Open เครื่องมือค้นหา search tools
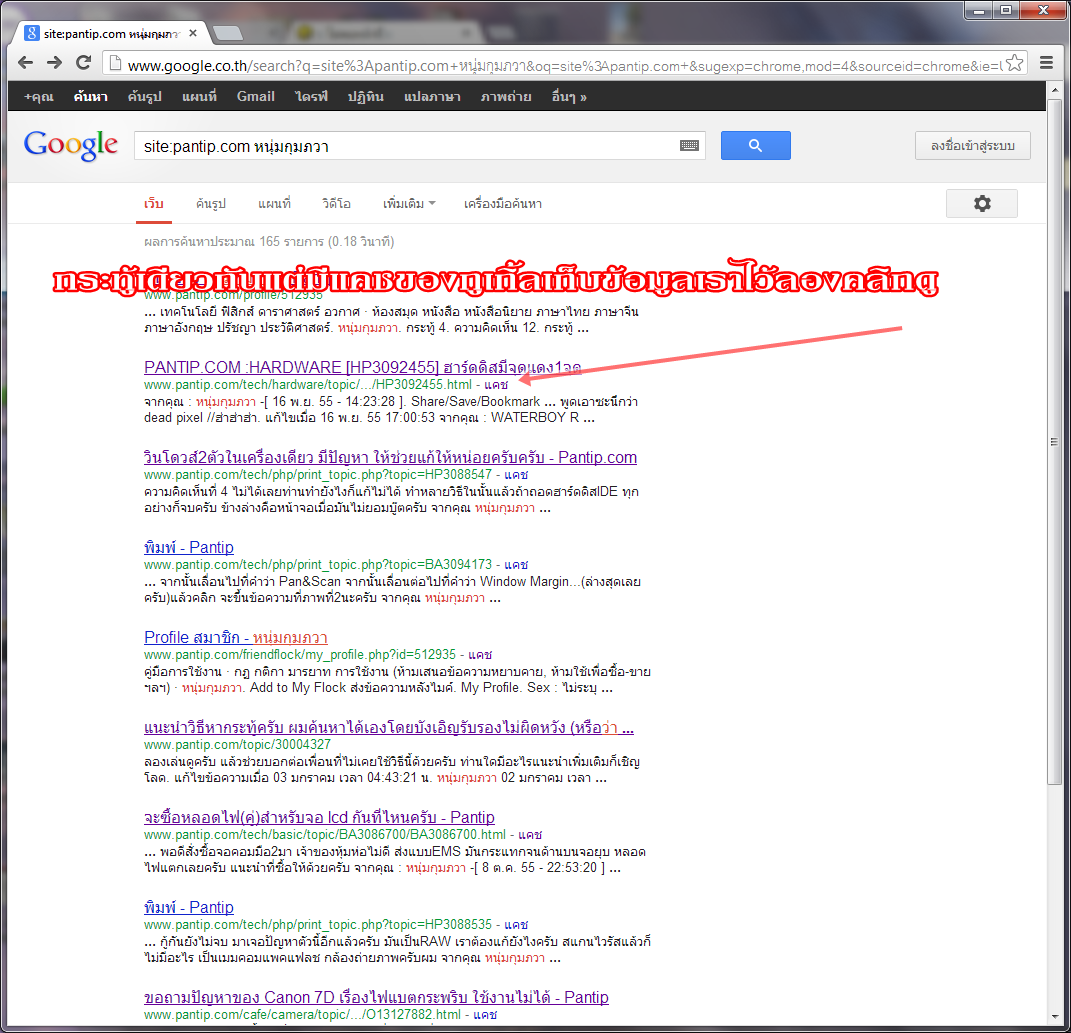The height and width of the screenshot is (1033, 1071). [x=503, y=204]
